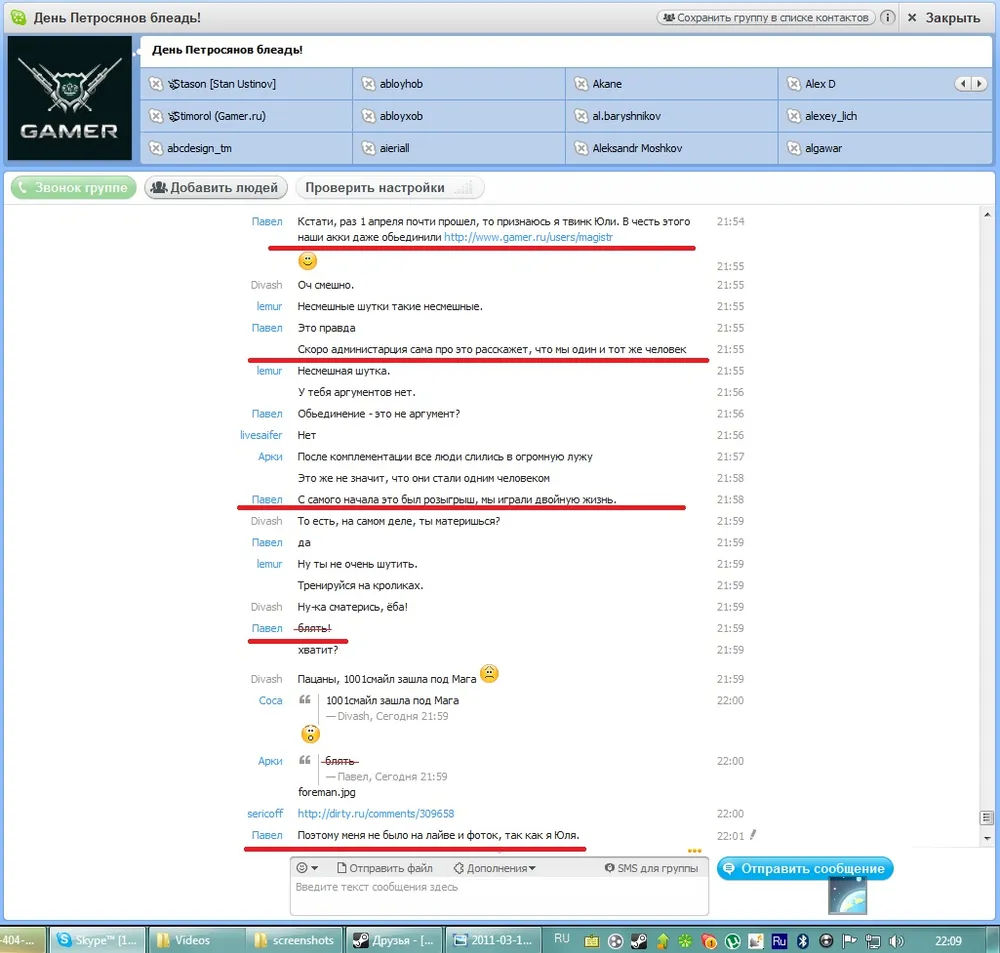Image resolution: width=1000 pixels, height=953 pixels.
Task: Click the planet thumbnail below send button
Action: click(x=847, y=895)
